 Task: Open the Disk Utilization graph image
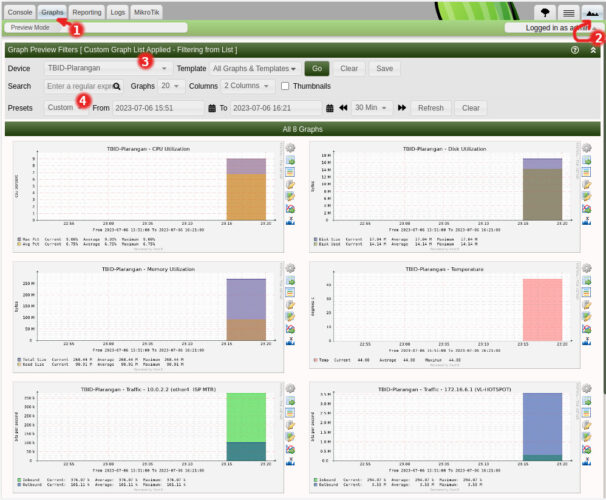[x=444, y=197]
